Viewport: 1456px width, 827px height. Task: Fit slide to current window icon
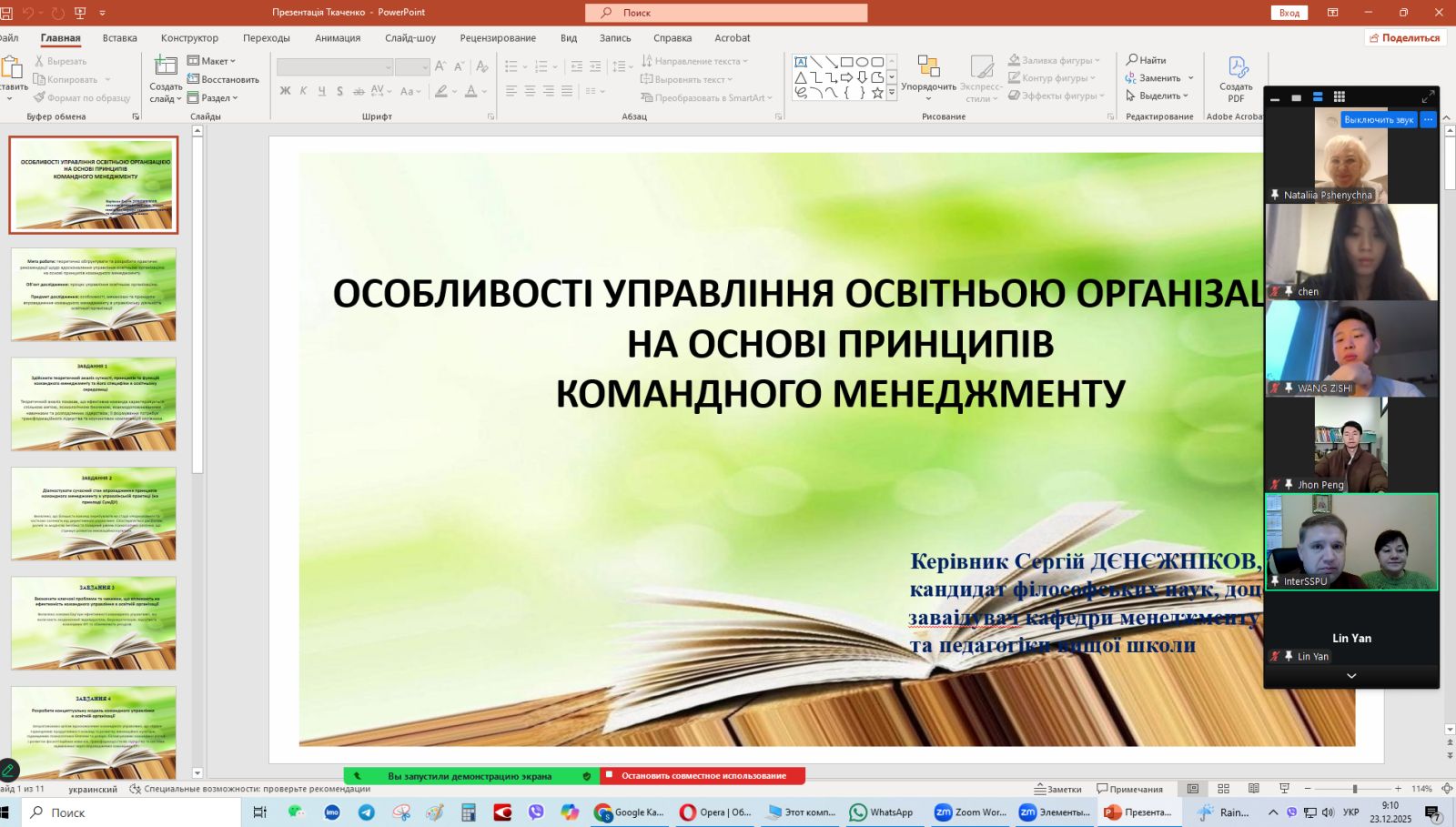(1447, 789)
